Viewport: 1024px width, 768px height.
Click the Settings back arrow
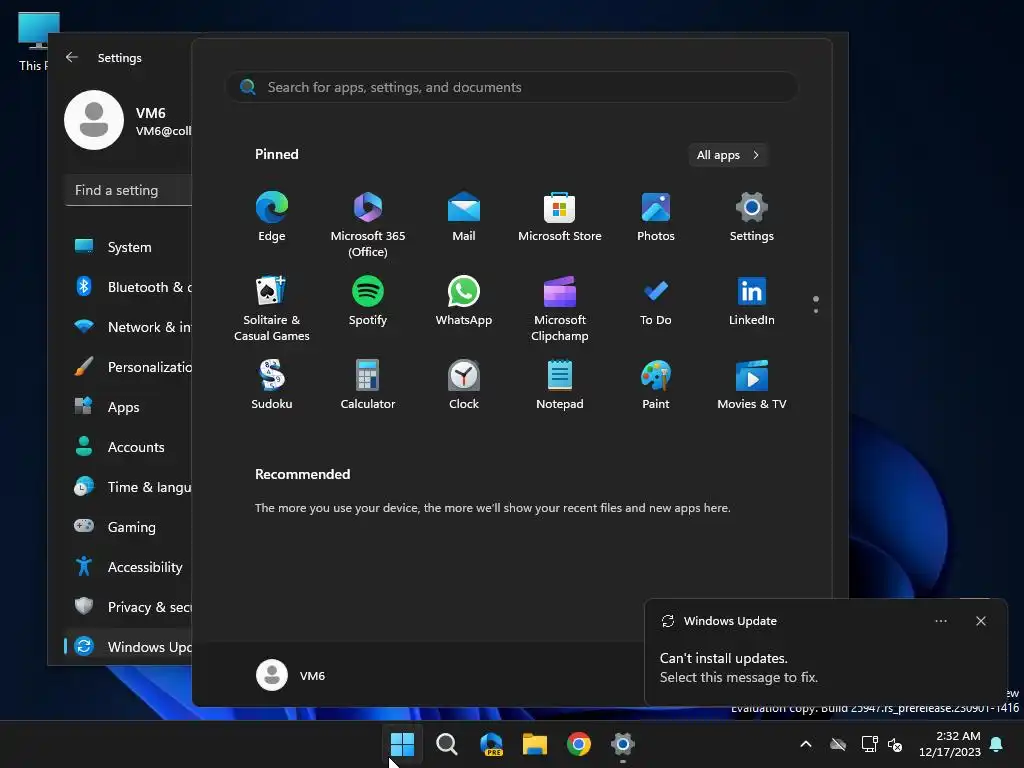tap(72, 57)
